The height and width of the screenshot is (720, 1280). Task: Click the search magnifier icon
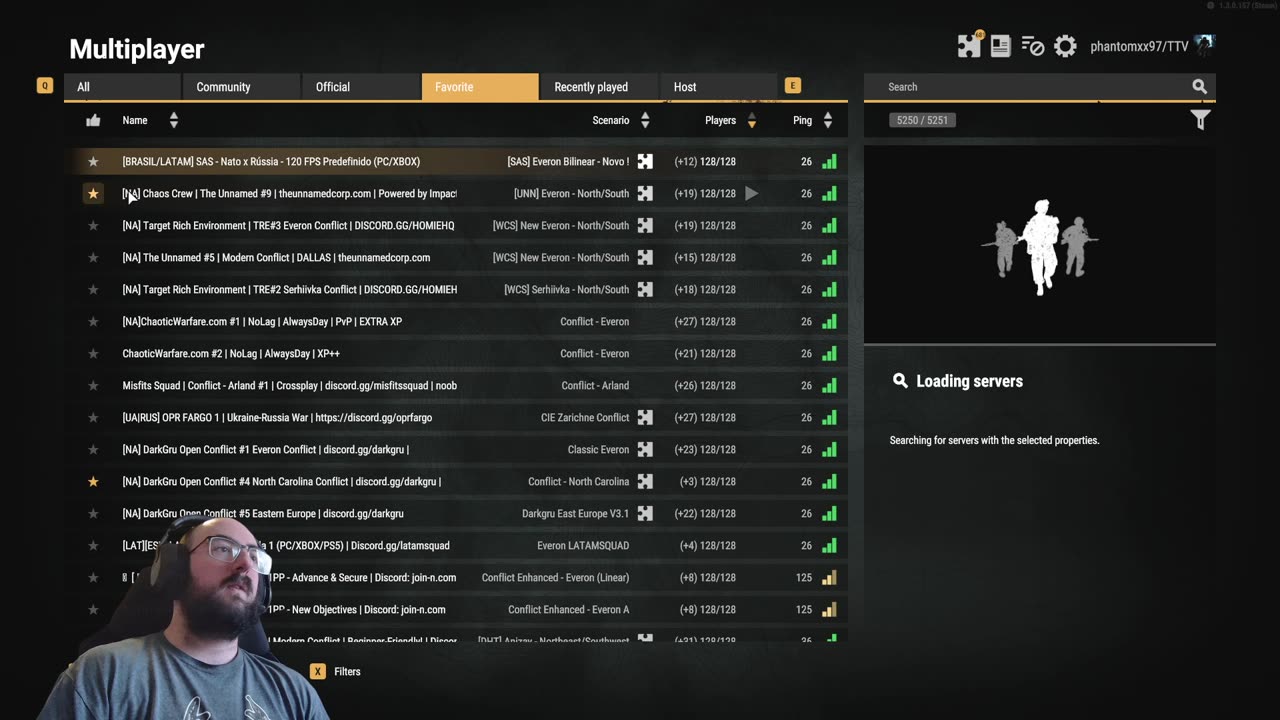[1199, 87]
